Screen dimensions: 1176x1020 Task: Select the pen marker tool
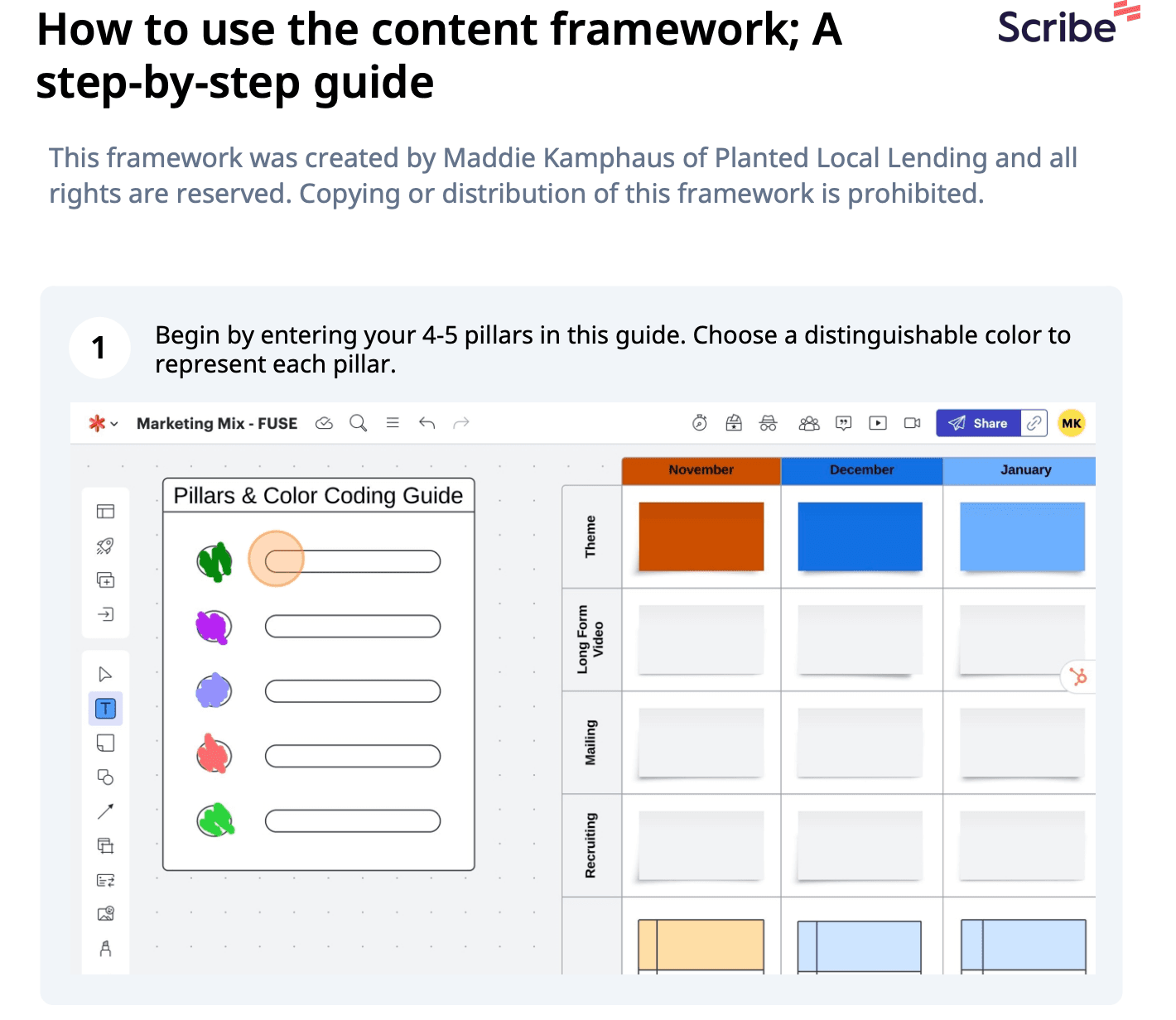point(106,949)
